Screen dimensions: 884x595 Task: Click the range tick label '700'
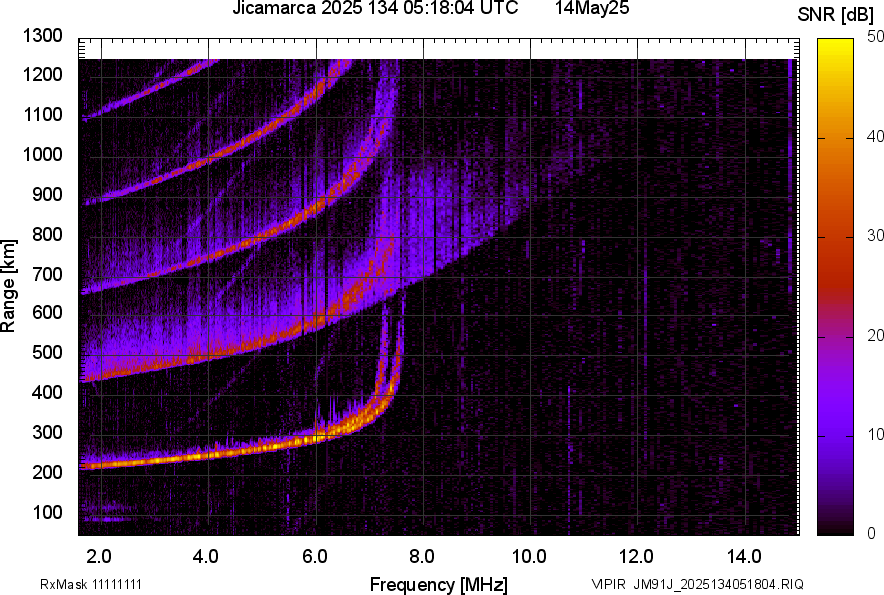tap(47, 274)
